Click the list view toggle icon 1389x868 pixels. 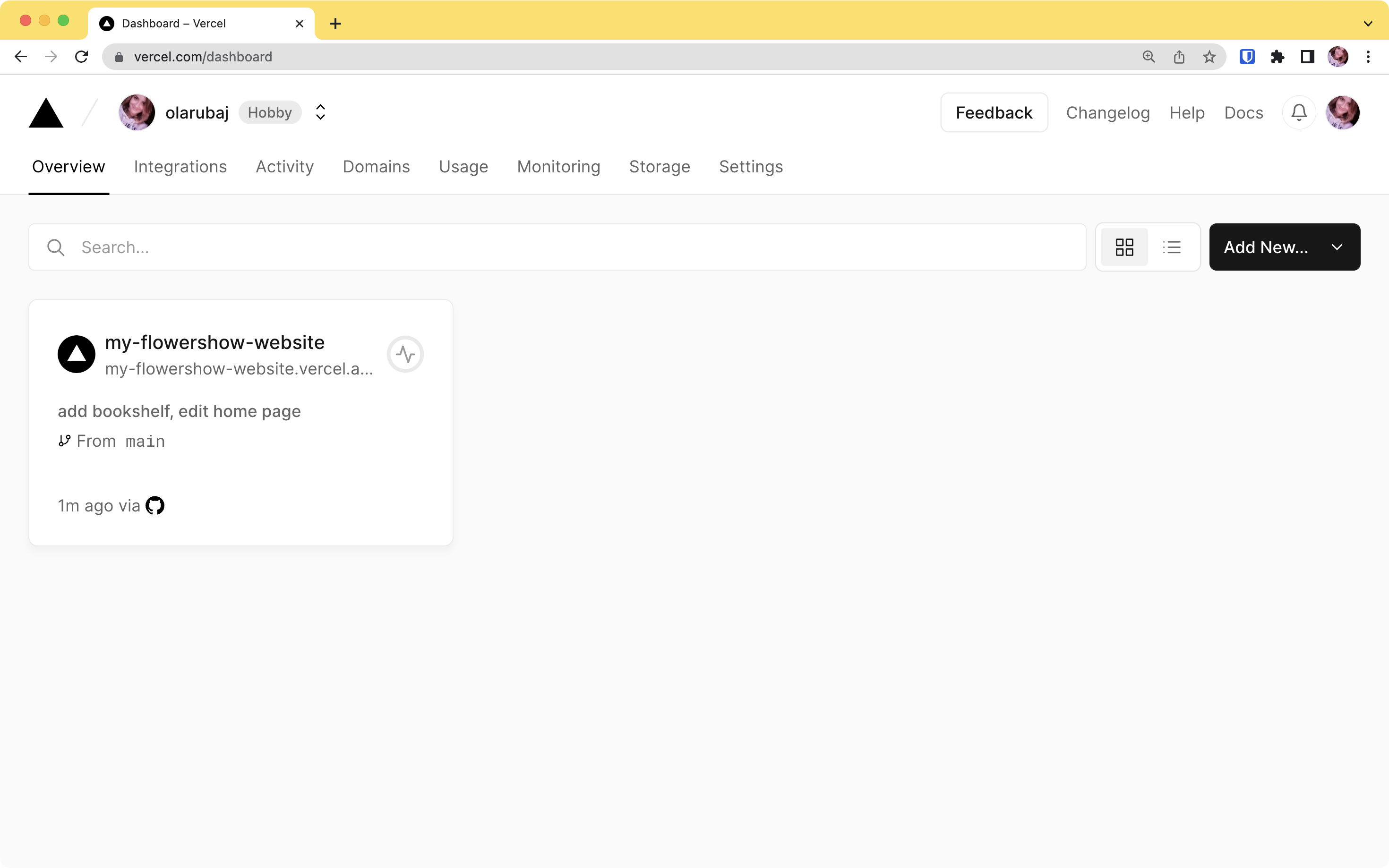(1172, 247)
